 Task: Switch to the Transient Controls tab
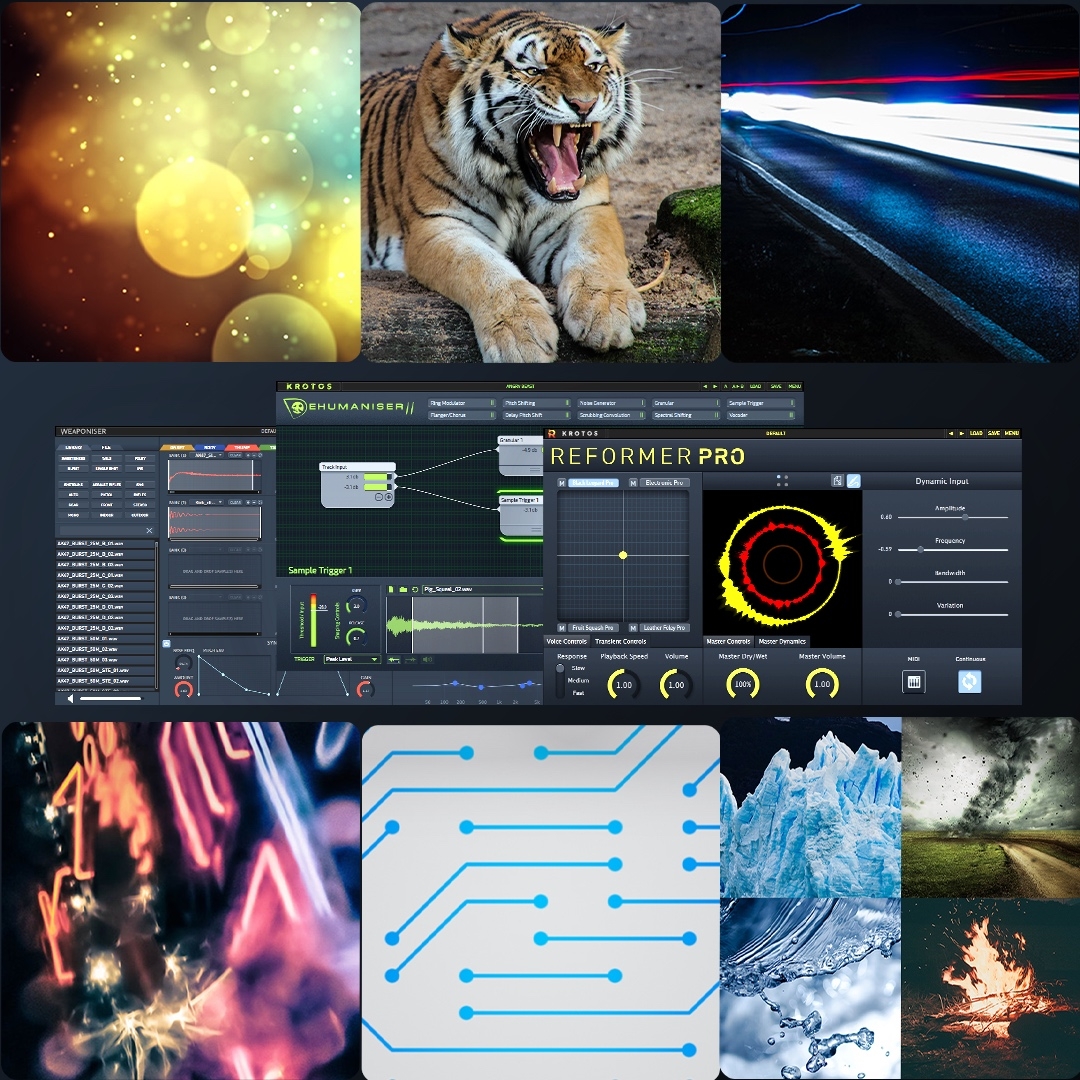point(620,641)
